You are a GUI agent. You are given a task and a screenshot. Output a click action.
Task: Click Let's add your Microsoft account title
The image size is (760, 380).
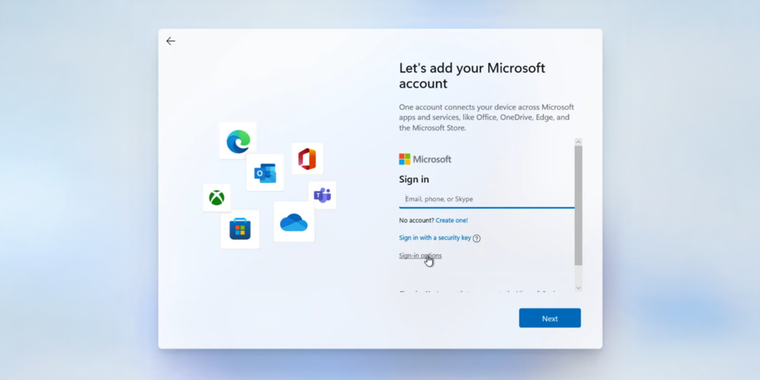tap(472, 76)
